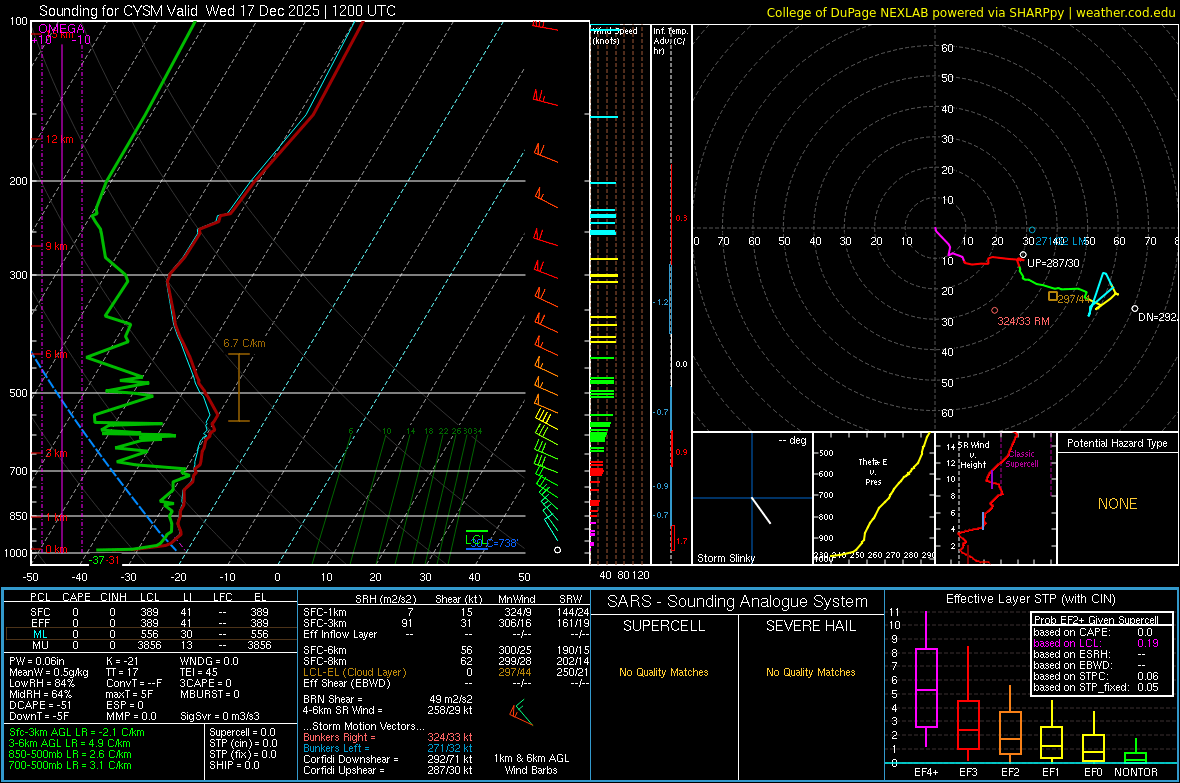Click the "Inf. Temp. Adv." panel heading
The height and width of the screenshot is (783, 1180).
click(x=670, y=41)
